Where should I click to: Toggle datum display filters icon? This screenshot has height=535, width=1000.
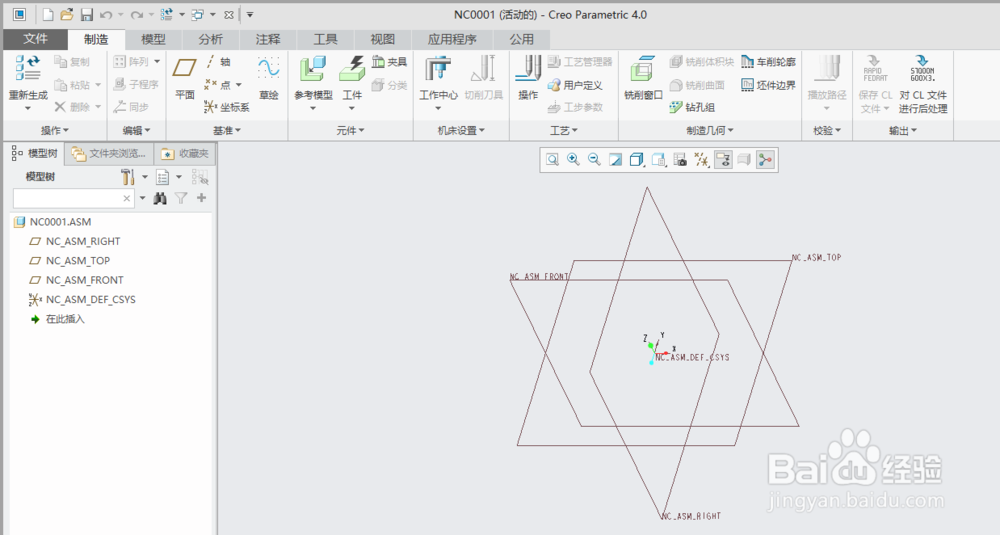pos(702,159)
